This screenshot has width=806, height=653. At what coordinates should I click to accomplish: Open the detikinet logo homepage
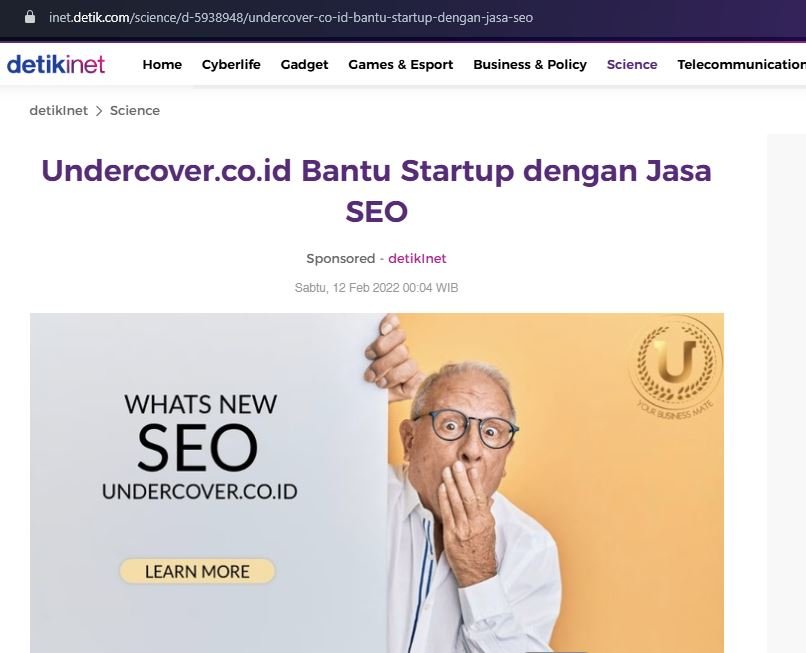(x=56, y=64)
